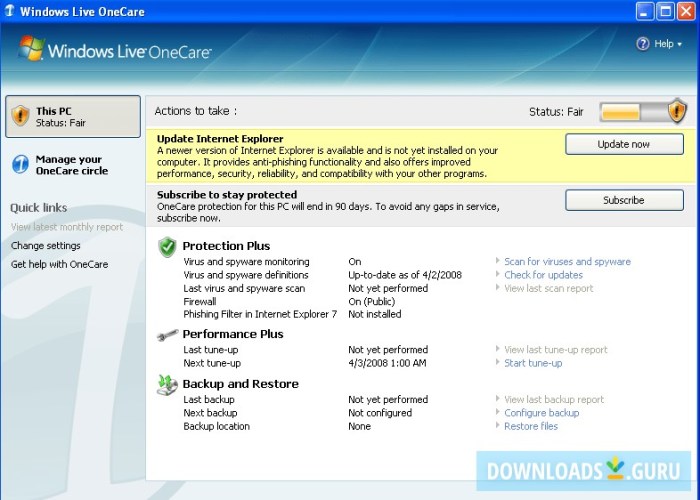This screenshot has width=700, height=500.
Task: Click 'Up-to-date as of 4/2/2008' value
Action: point(405,275)
